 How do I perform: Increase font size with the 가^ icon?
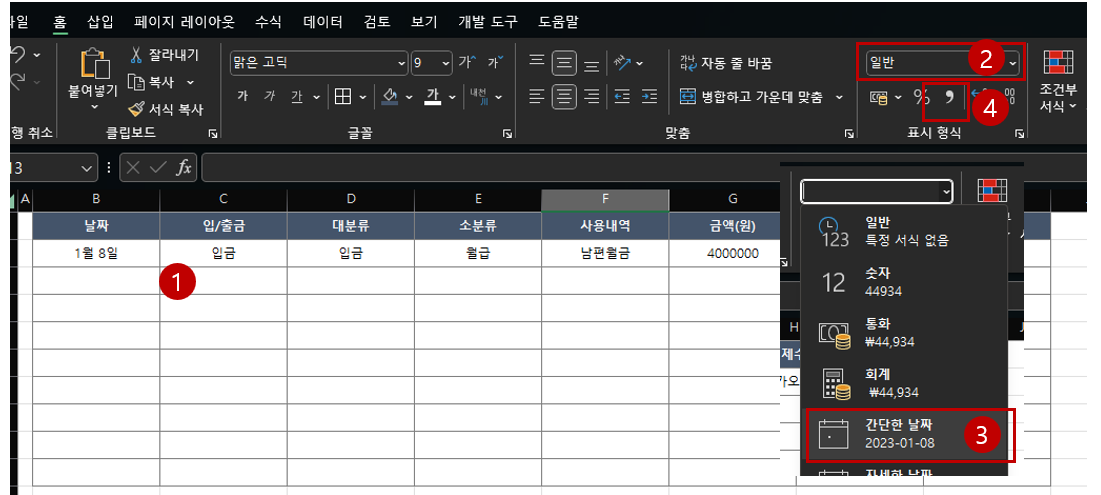click(467, 62)
